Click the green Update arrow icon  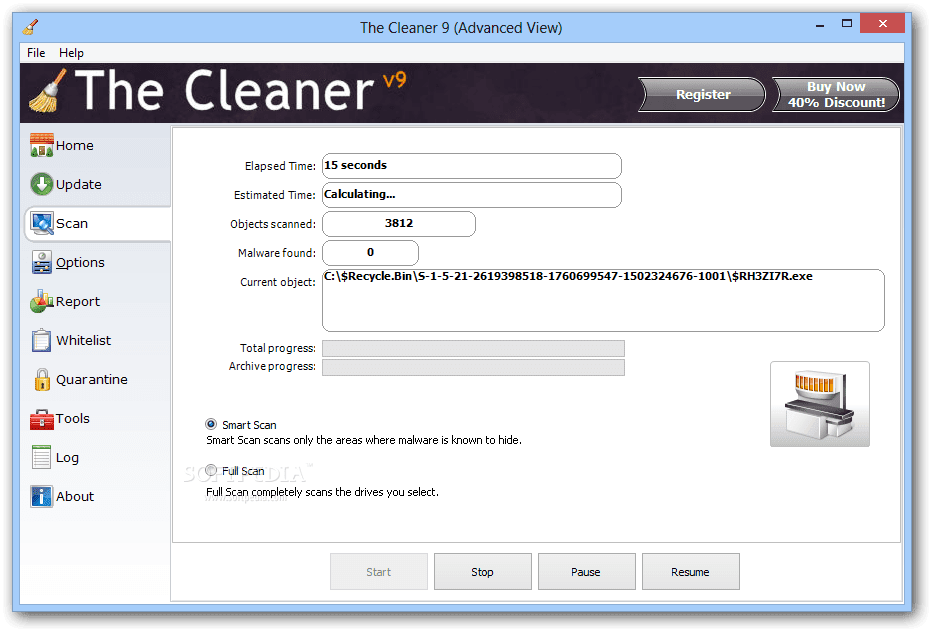point(42,184)
